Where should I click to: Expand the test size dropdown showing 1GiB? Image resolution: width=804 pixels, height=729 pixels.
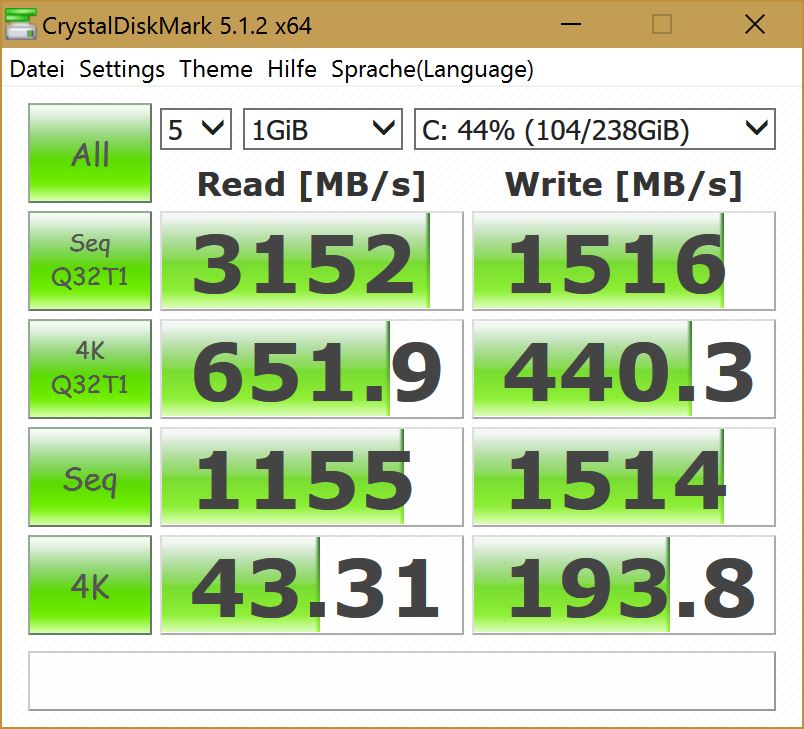coord(323,129)
